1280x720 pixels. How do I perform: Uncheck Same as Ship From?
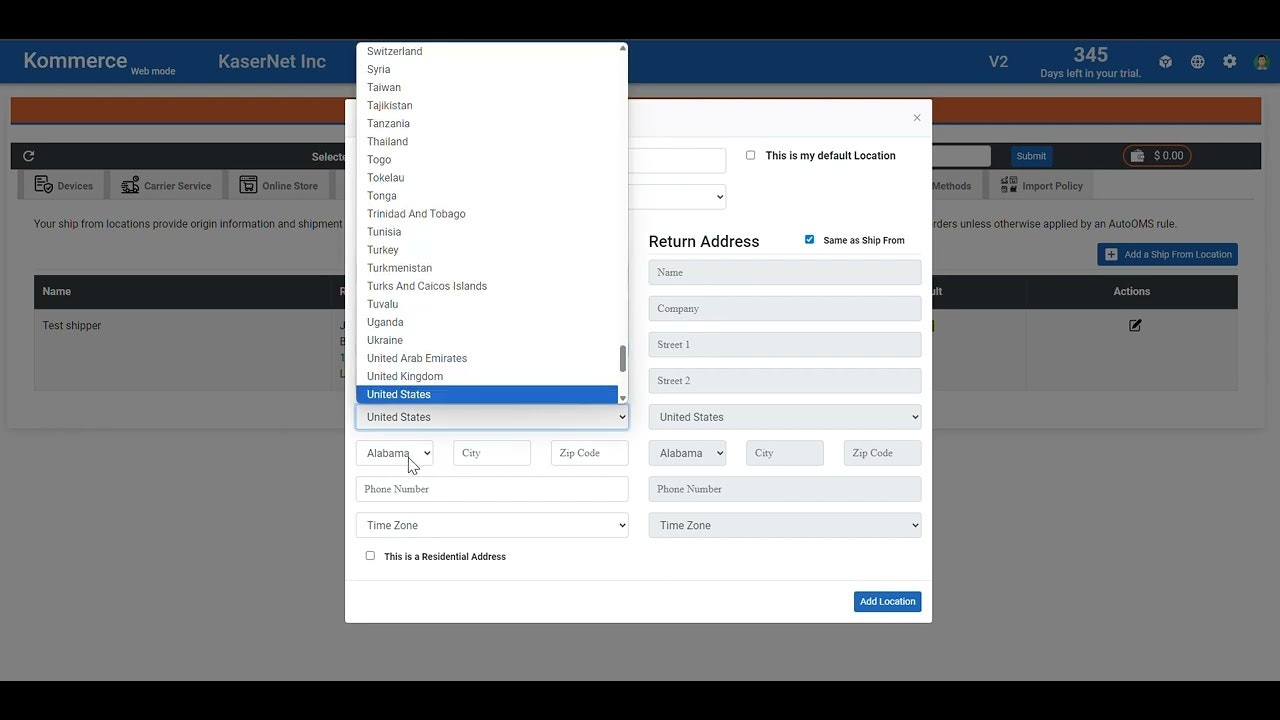coord(809,240)
